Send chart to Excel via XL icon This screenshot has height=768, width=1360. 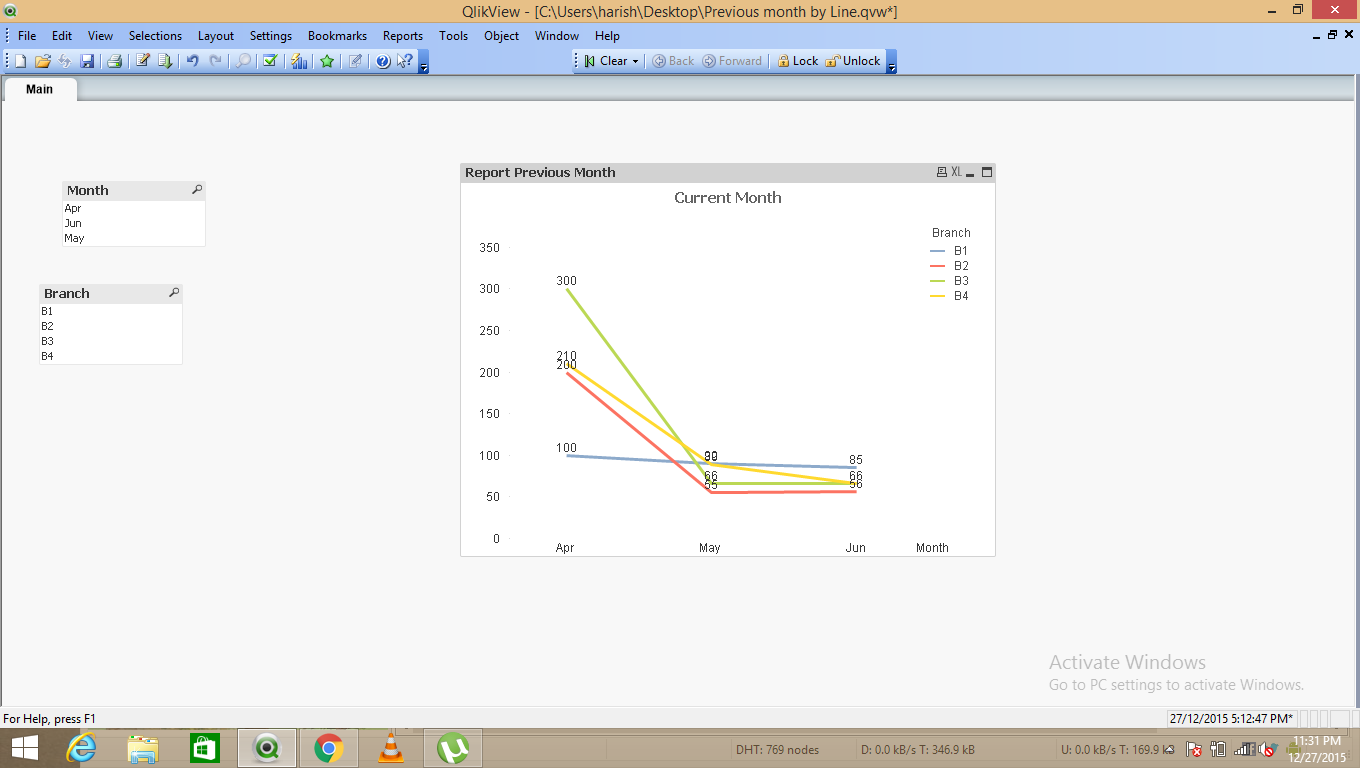[x=956, y=172]
